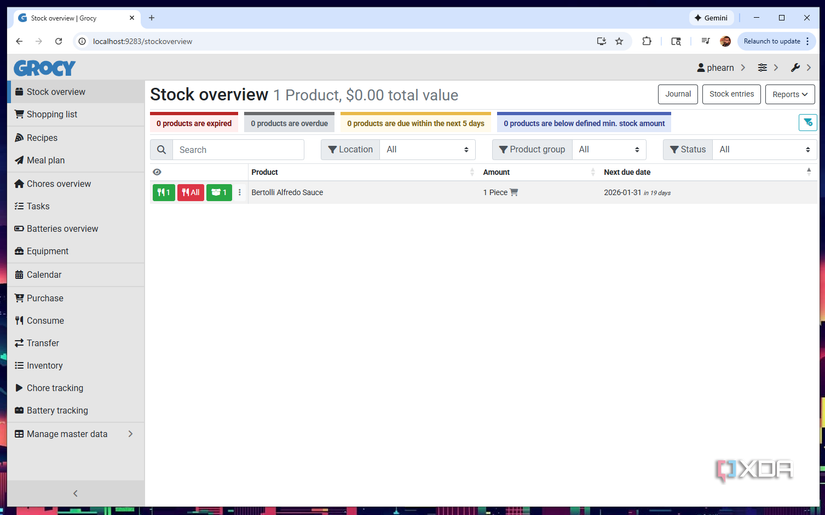Open the Product group dropdown
The height and width of the screenshot is (515, 825).
click(x=609, y=149)
